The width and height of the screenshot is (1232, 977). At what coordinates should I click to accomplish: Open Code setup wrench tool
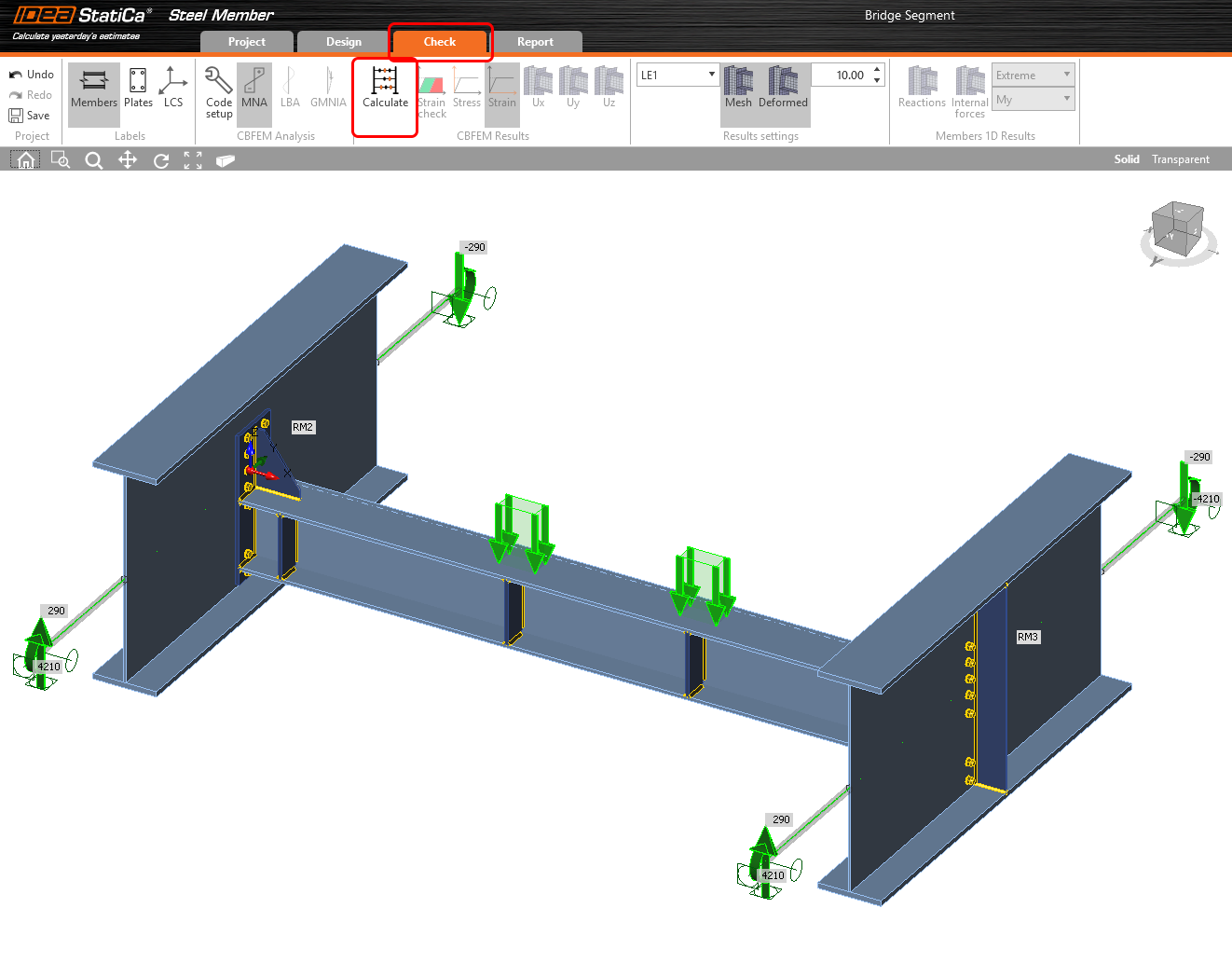pyautogui.click(x=219, y=91)
